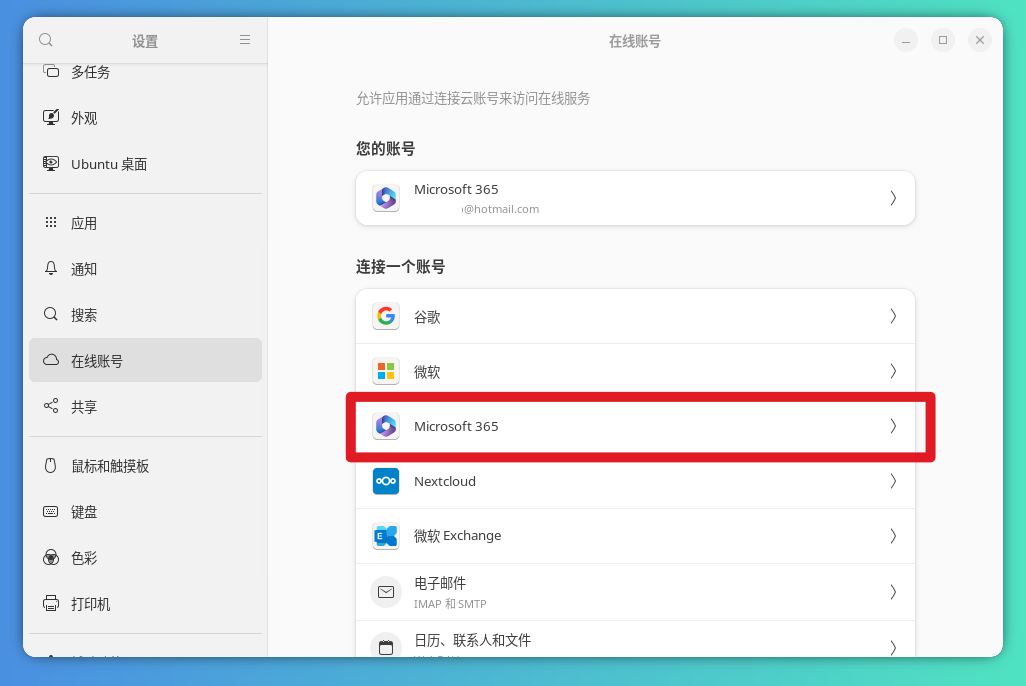Click the calendar icon for 日历、联系人和文件
Image resolution: width=1026 pixels, height=686 pixels.
tap(386, 646)
